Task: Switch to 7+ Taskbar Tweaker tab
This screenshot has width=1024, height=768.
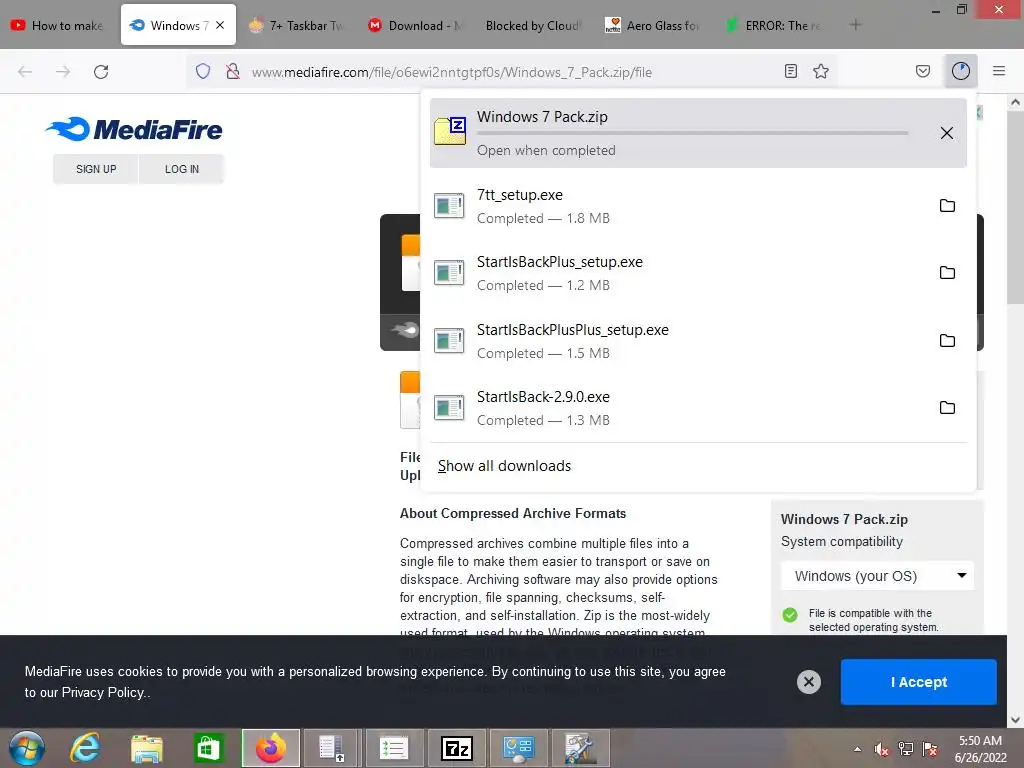Action: pyautogui.click(x=297, y=25)
